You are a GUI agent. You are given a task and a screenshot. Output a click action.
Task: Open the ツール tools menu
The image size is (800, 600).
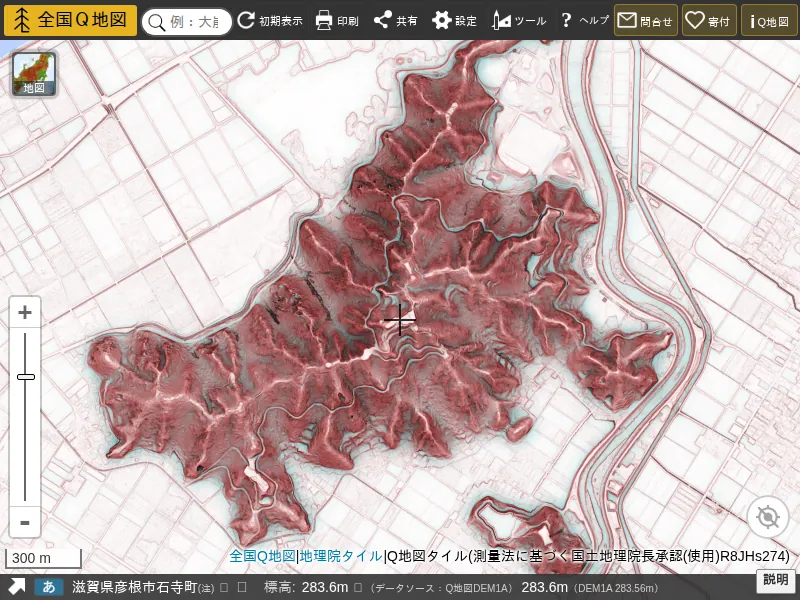pos(519,20)
